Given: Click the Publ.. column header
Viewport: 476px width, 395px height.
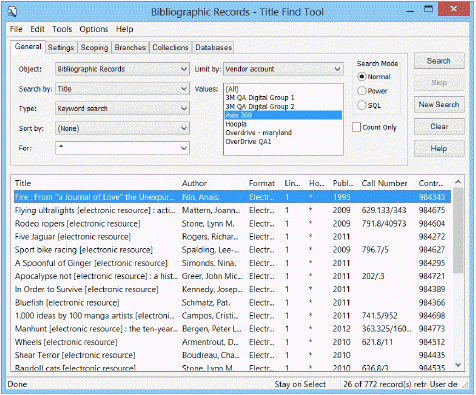Looking at the screenshot, I should [x=343, y=183].
